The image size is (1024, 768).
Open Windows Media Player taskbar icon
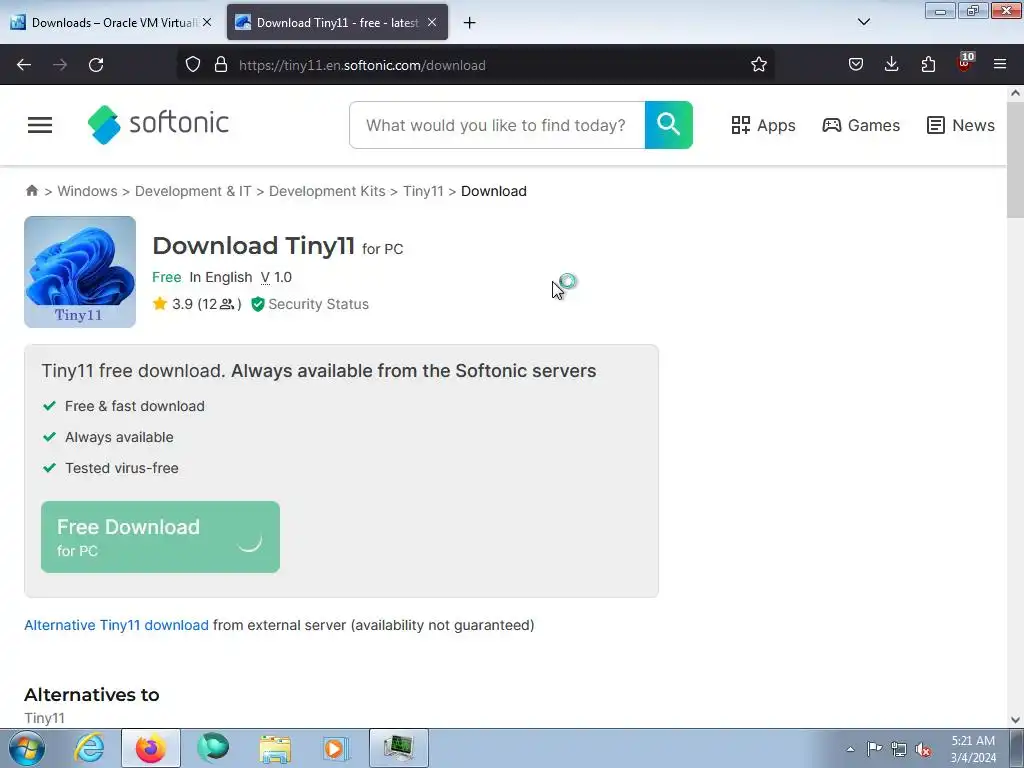pyautogui.click(x=336, y=748)
